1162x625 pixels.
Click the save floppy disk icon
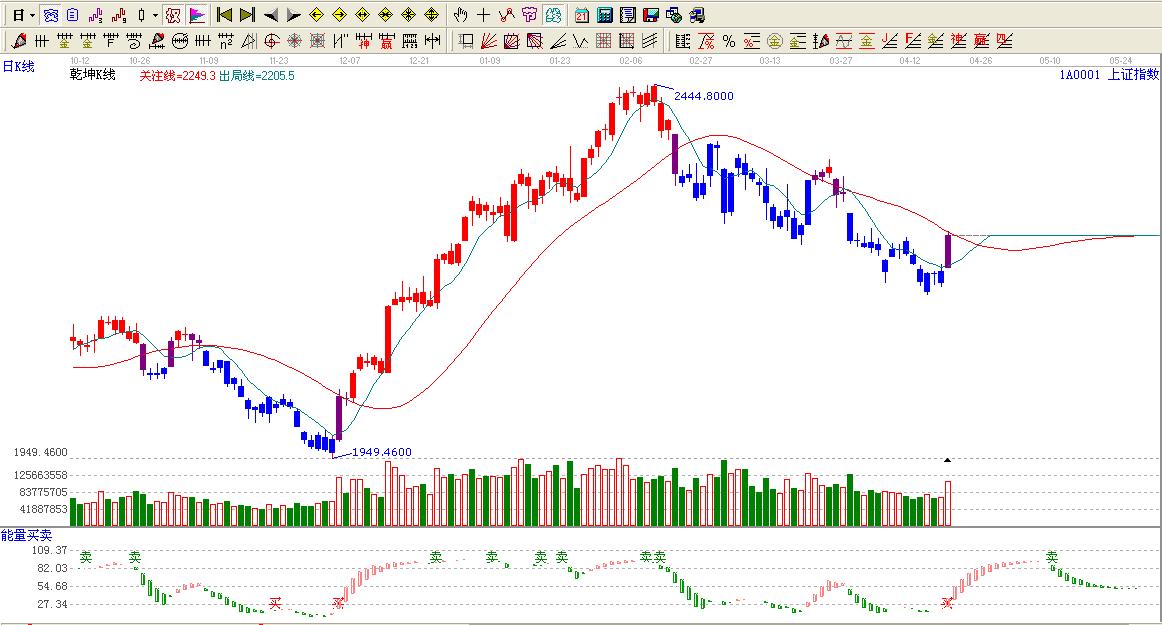(650, 15)
